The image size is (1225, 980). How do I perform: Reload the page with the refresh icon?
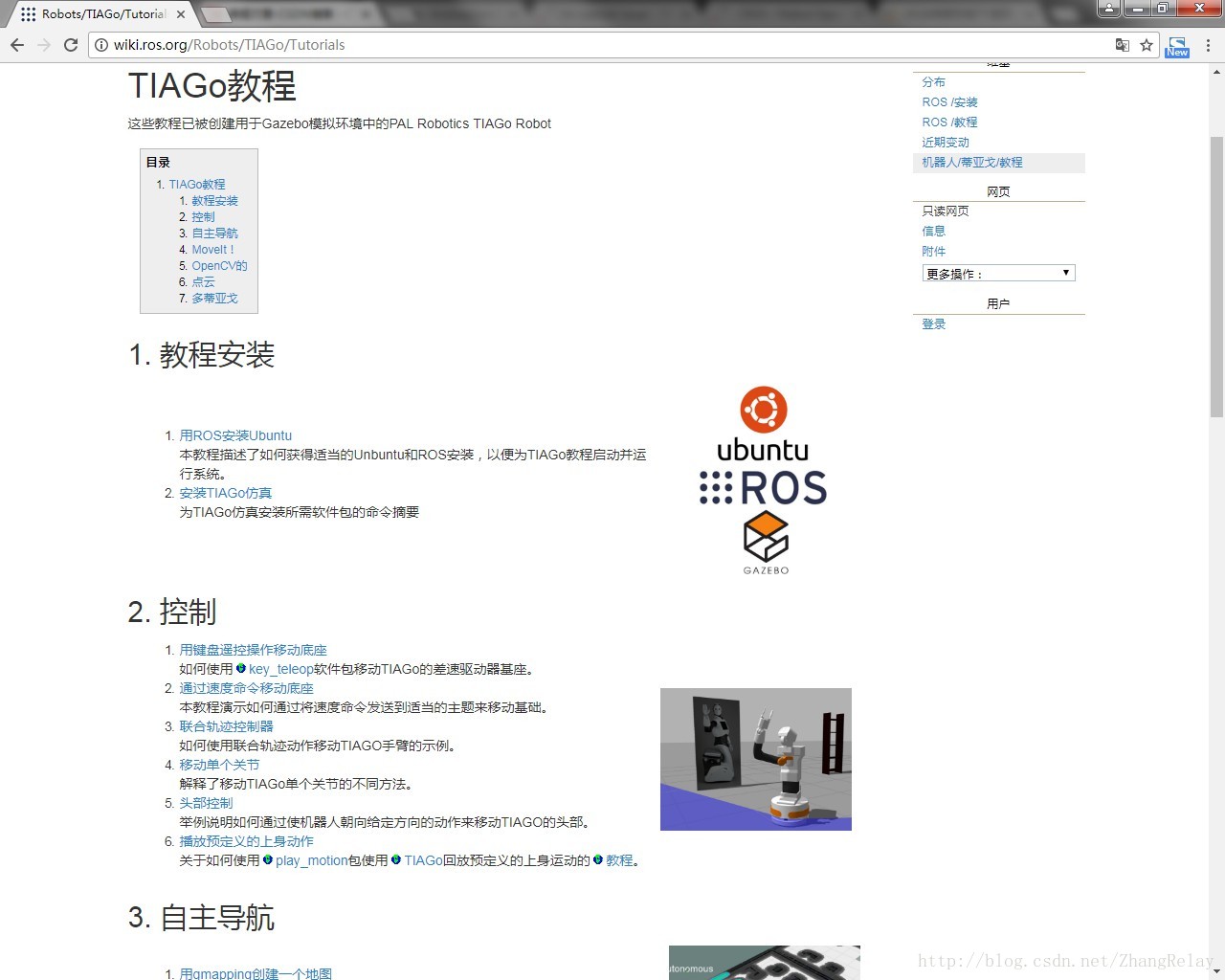[71, 45]
